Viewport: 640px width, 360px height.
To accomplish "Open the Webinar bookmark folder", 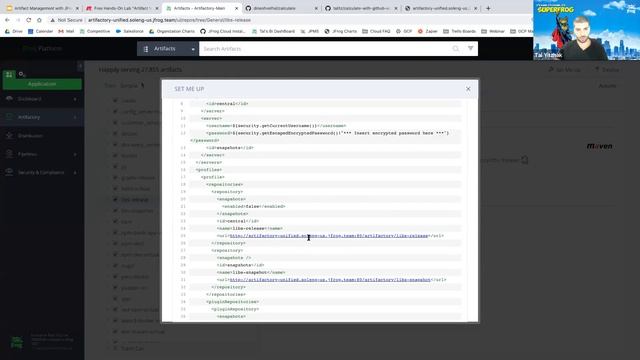I will tap(493, 31).
